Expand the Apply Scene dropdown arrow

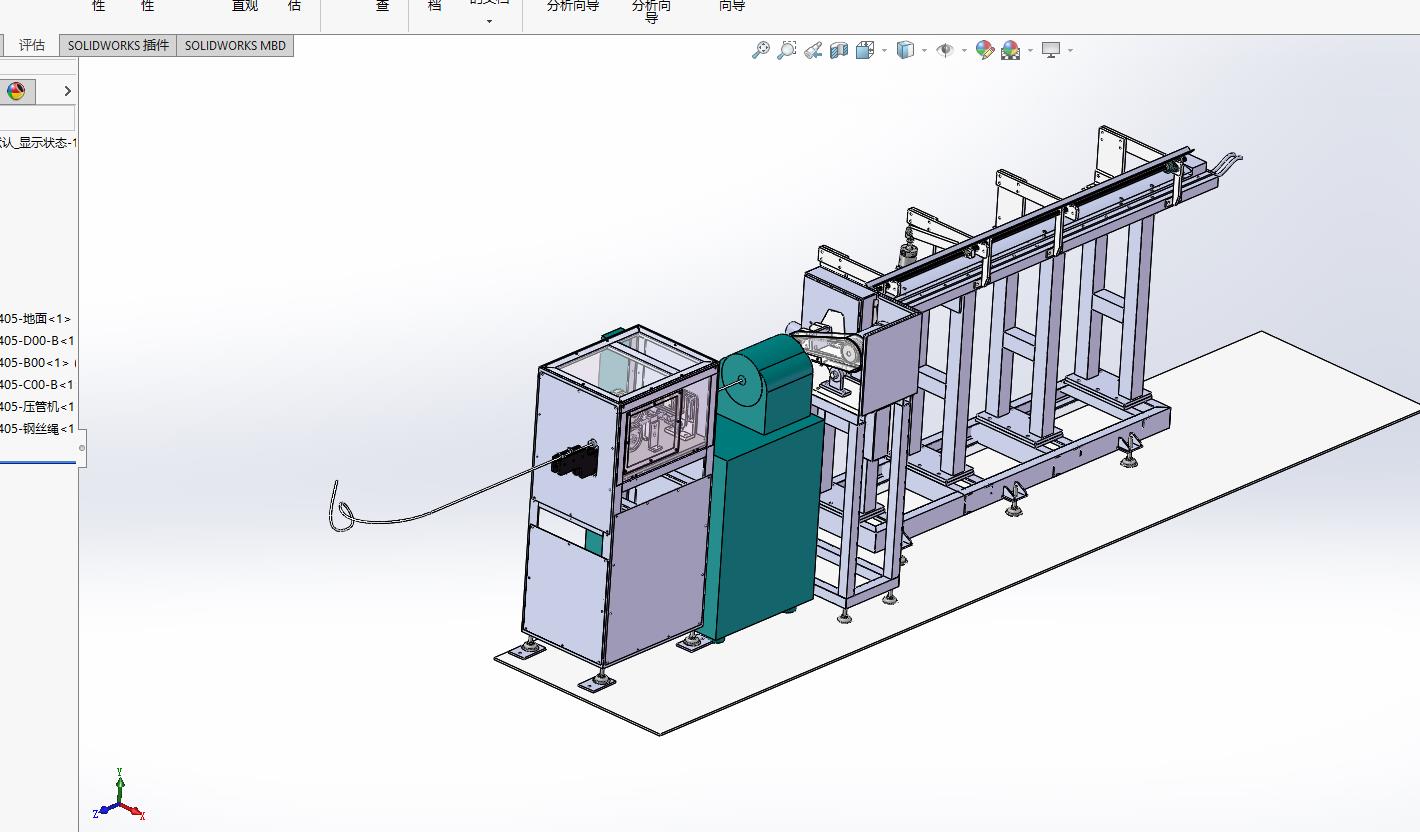(1030, 50)
